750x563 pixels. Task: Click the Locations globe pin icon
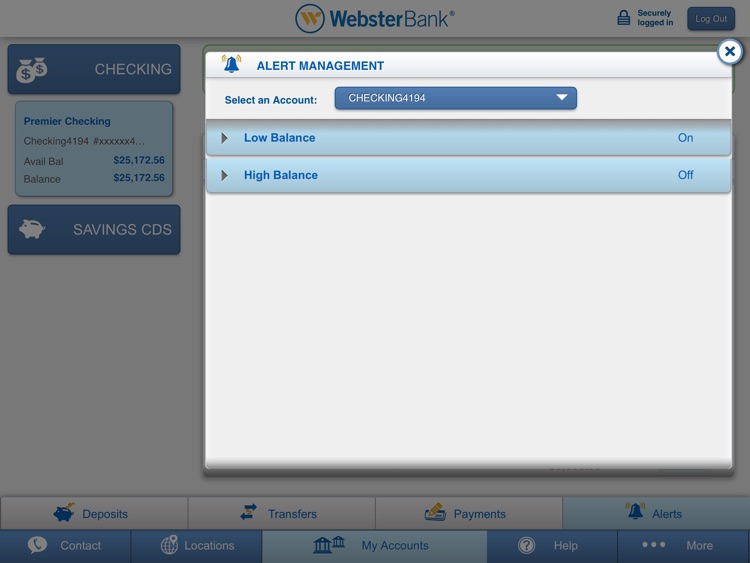(169, 544)
